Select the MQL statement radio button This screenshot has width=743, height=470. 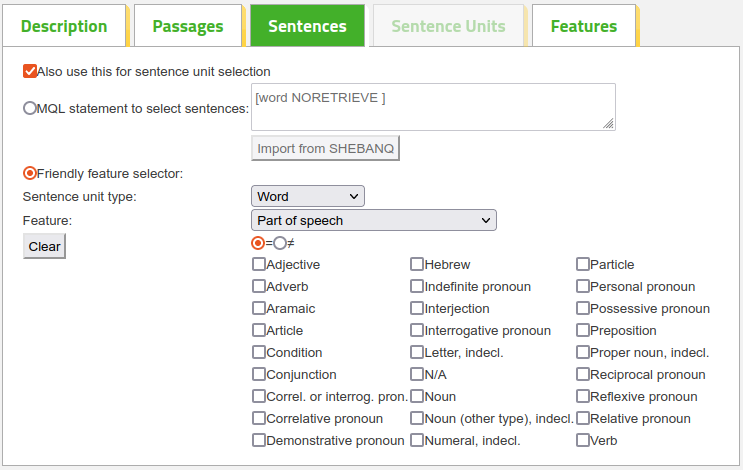point(30,108)
